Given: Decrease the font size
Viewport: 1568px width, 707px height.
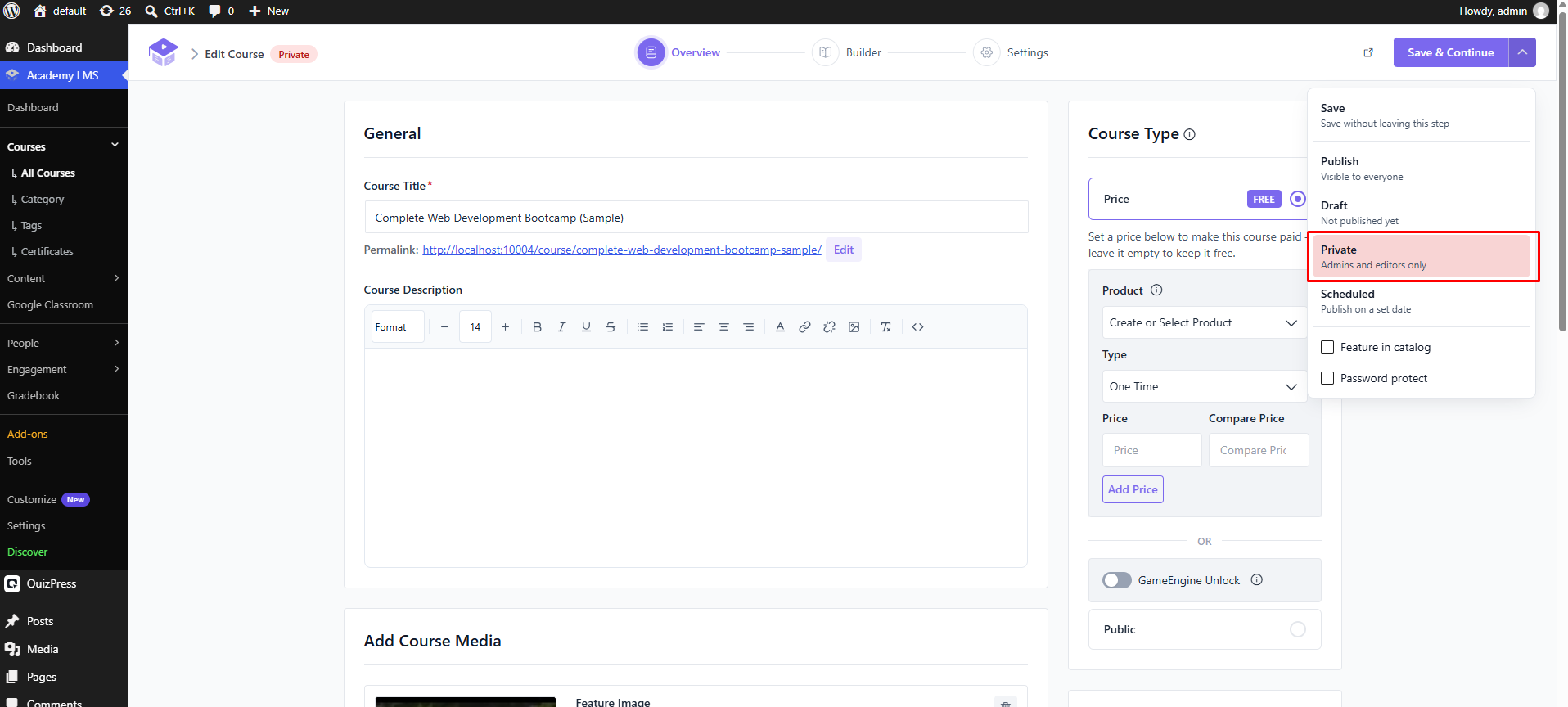Looking at the screenshot, I should tap(444, 326).
